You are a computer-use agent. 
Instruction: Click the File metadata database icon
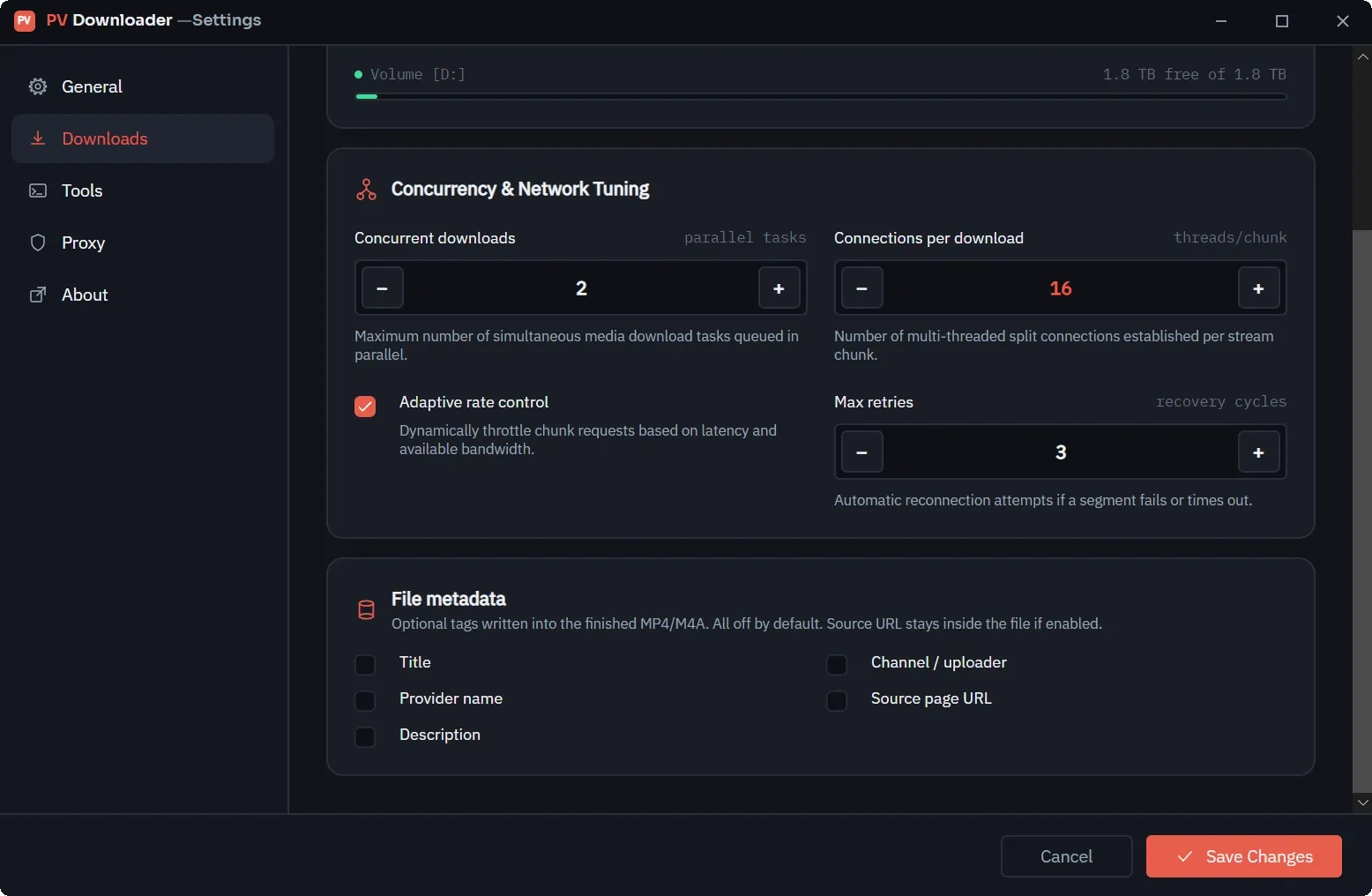(366, 609)
